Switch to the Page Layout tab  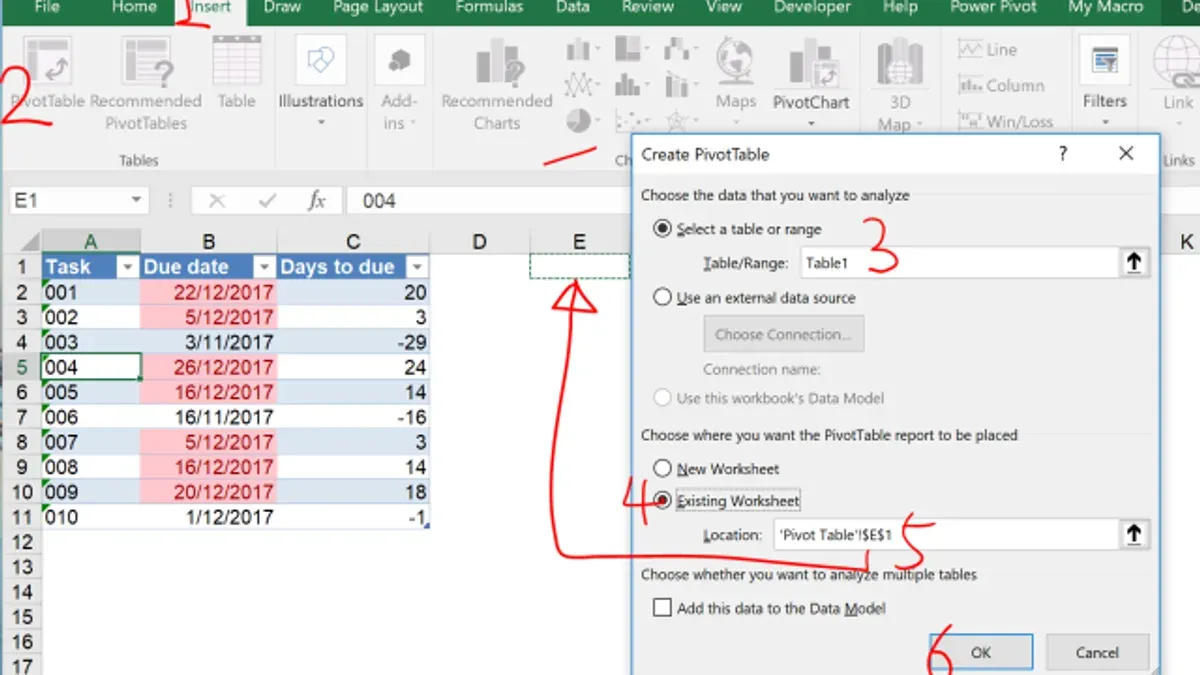click(378, 8)
